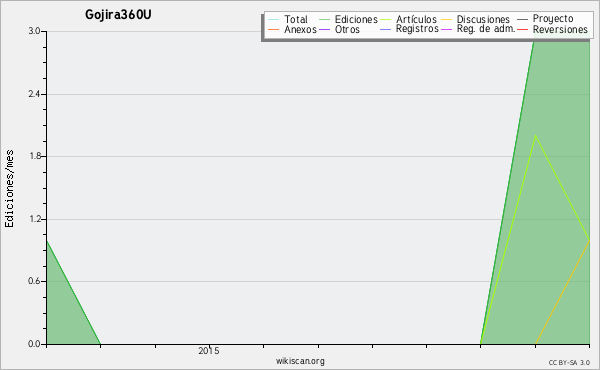This screenshot has height=370, width=600.
Task: Select the 'Ediciones' legend label
Action: point(356,19)
